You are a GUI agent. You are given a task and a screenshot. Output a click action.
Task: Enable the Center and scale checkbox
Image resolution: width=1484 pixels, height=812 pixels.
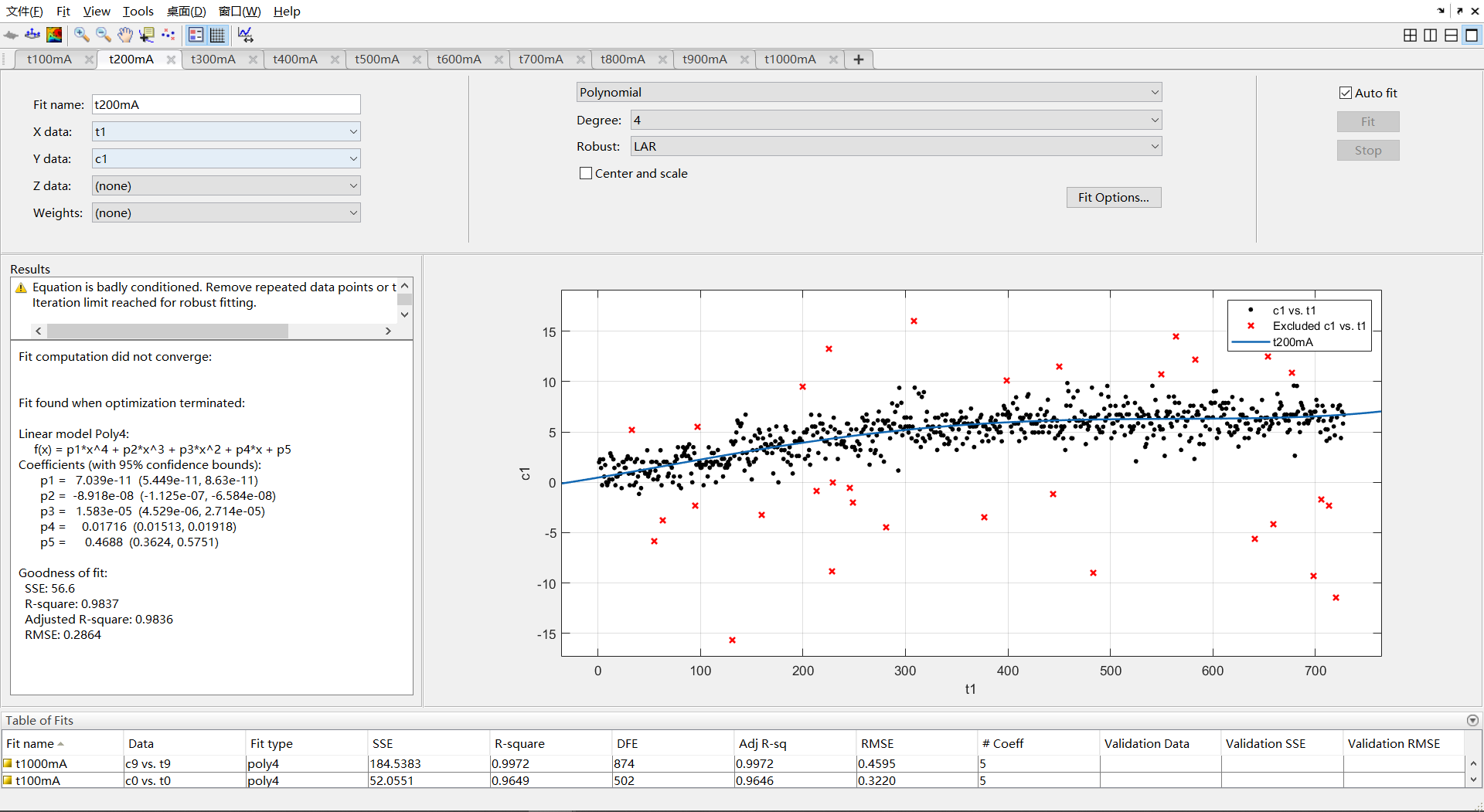tap(586, 173)
